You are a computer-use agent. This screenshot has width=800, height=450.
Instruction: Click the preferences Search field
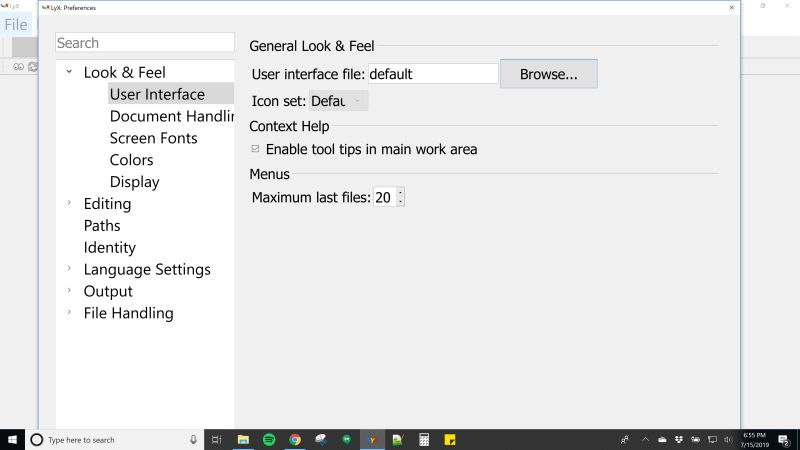pos(145,43)
